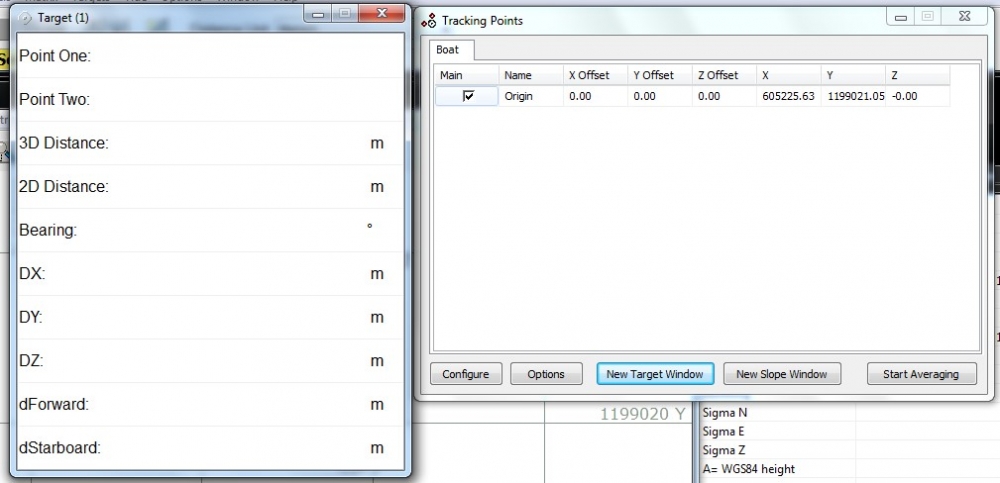1000x483 pixels.
Task: Select the X value 605225.63 cell
Action: click(x=789, y=96)
